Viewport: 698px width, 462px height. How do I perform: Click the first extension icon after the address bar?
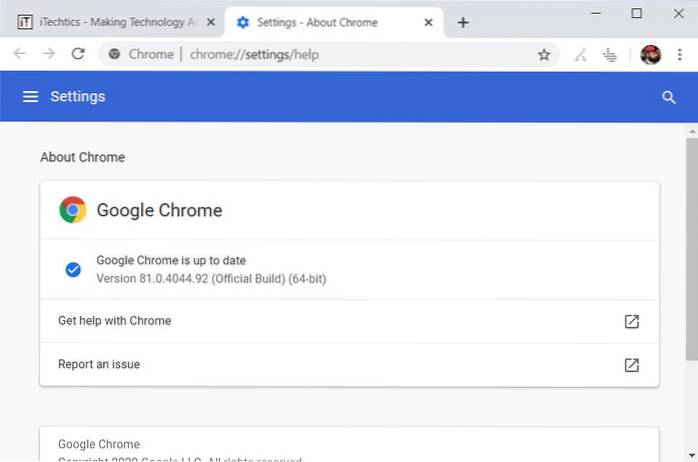tap(580, 55)
